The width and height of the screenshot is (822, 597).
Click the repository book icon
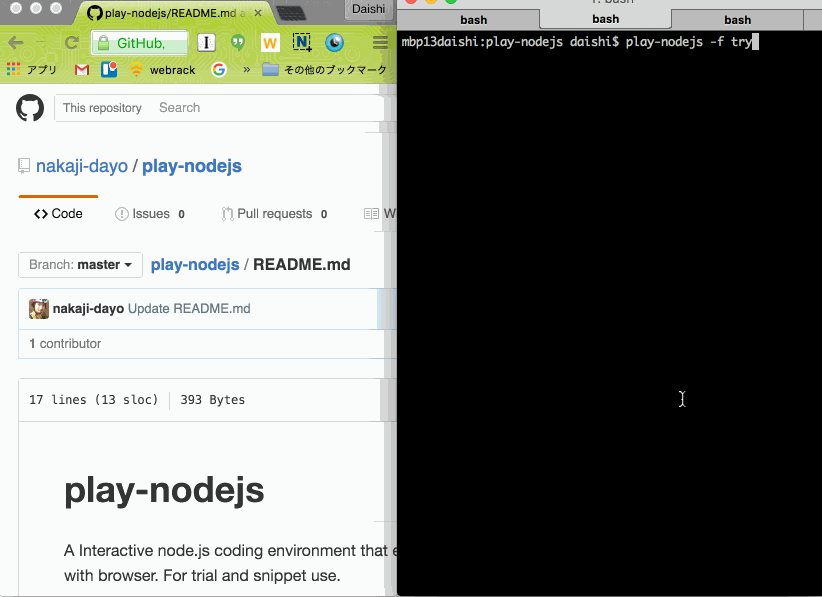point(24,166)
